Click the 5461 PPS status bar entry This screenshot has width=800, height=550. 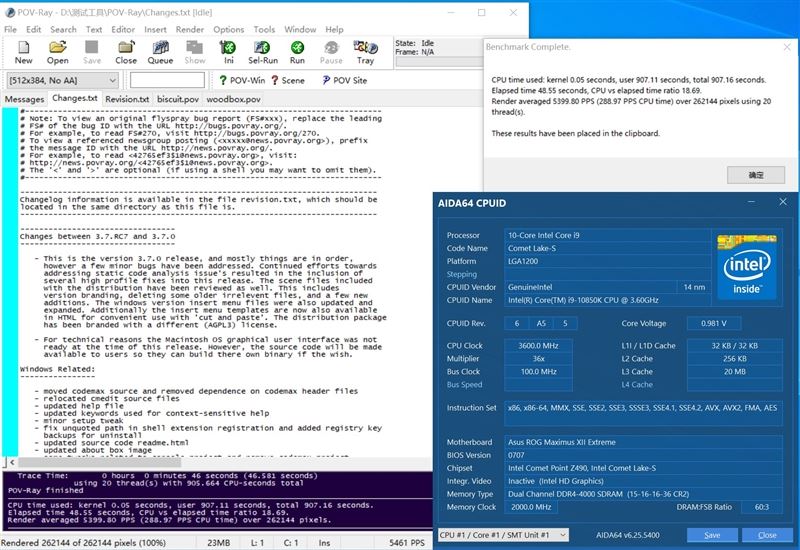click(x=407, y=543)
